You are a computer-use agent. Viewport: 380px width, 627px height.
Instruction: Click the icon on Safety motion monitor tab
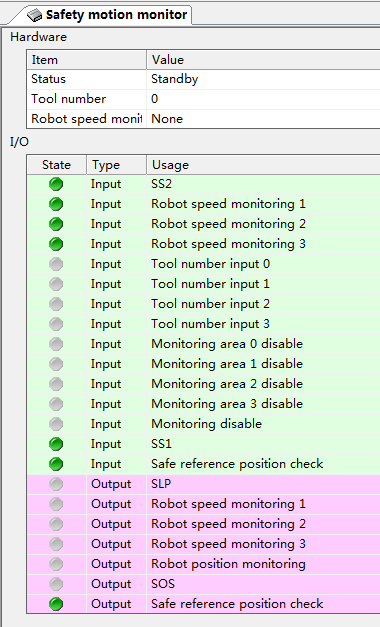point(34,15)
